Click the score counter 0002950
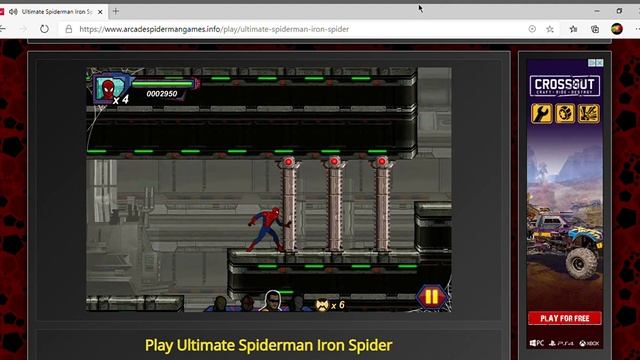The height and width of the screenshot is (360, 640). [162, 94]
